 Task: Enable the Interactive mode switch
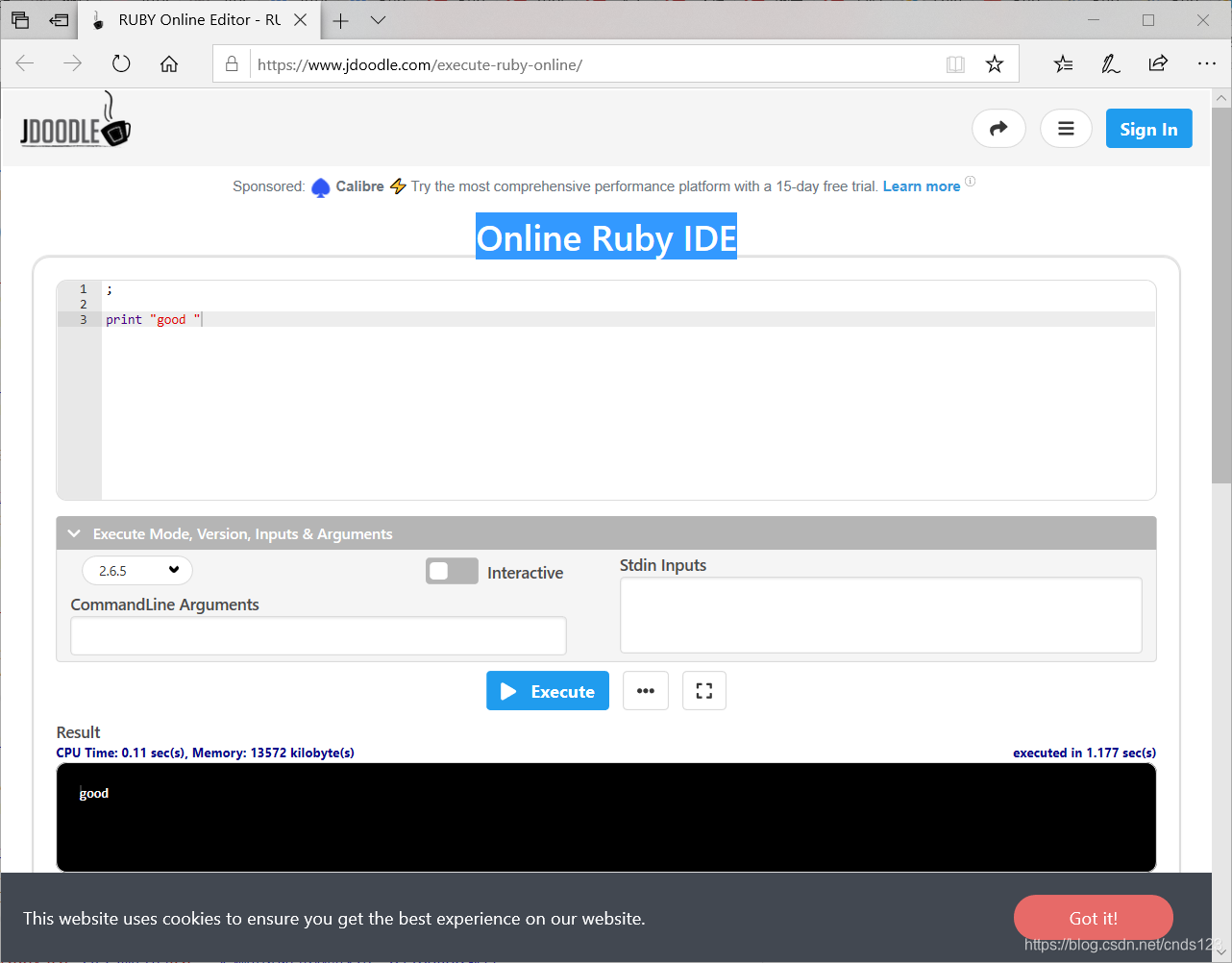pos(452,570)
